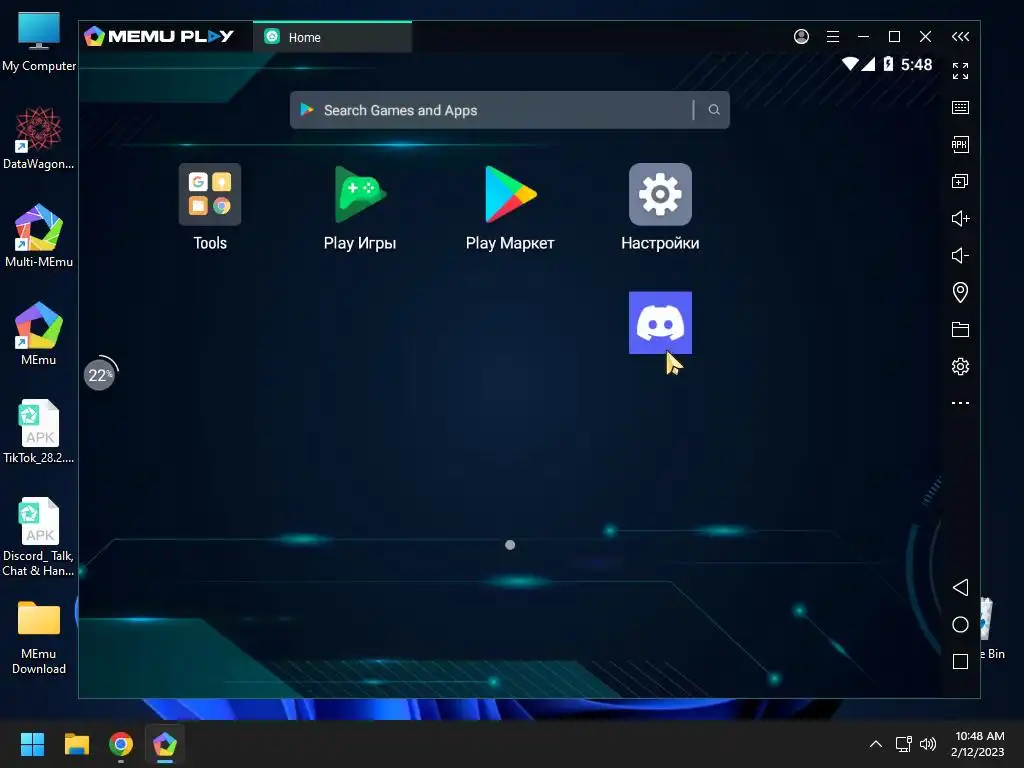Image resolution: width=1024 pixels, height=768 pixels.
Task: Click MEmu taskbar icon
Action: tap(165, 744)
